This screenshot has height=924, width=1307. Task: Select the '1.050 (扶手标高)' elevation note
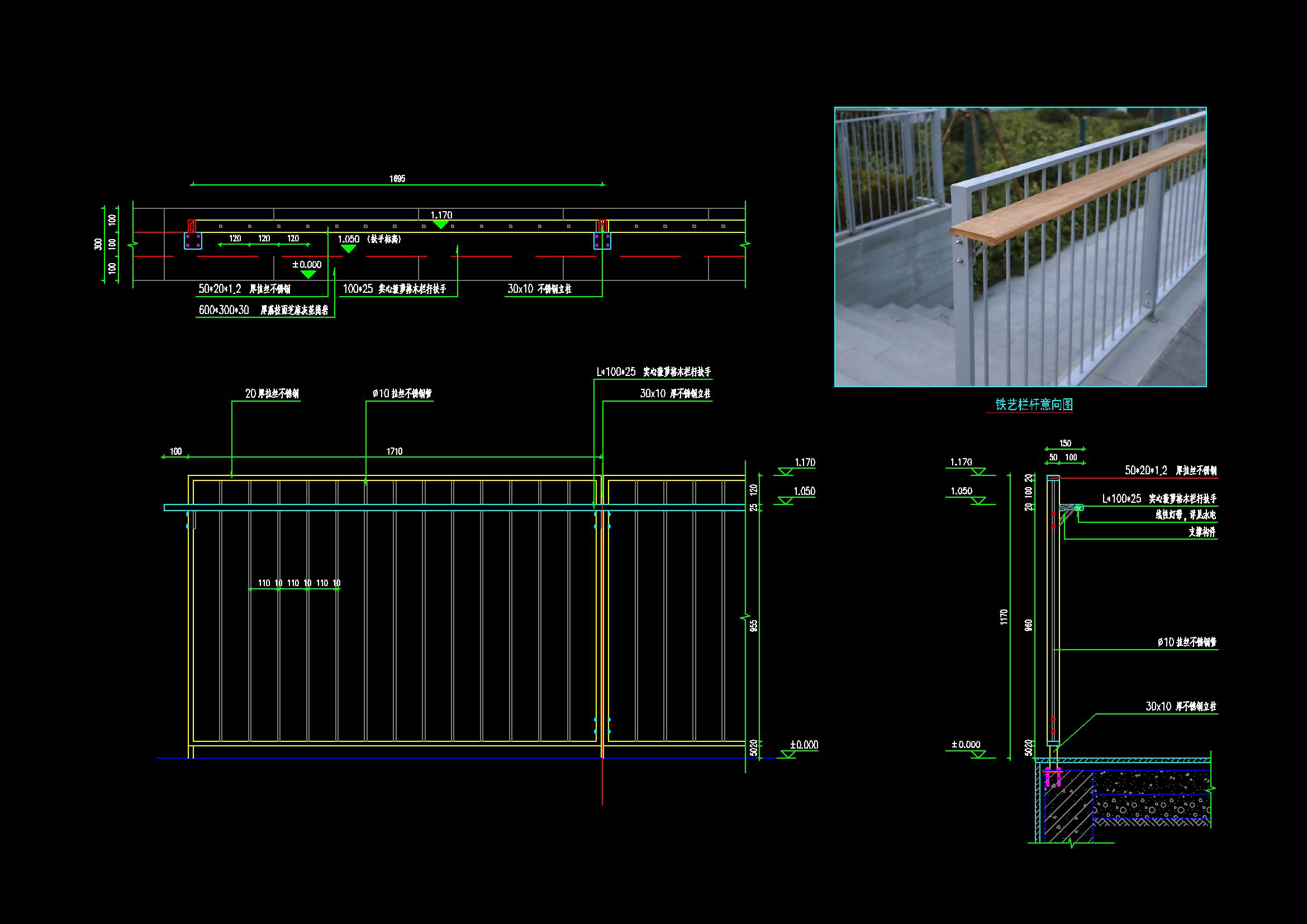[x=369, y=239]
